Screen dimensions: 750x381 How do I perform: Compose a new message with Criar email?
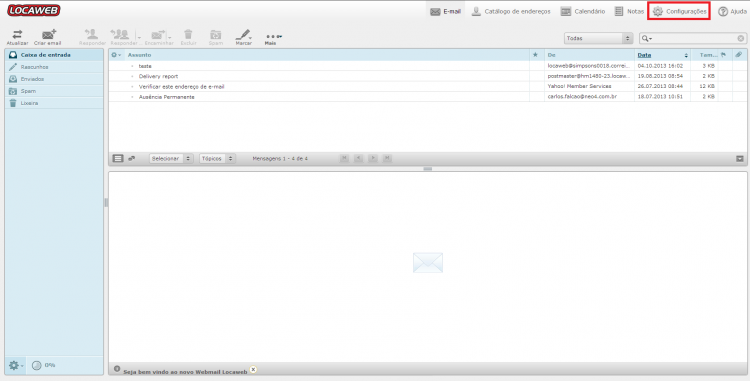point(48,37)
